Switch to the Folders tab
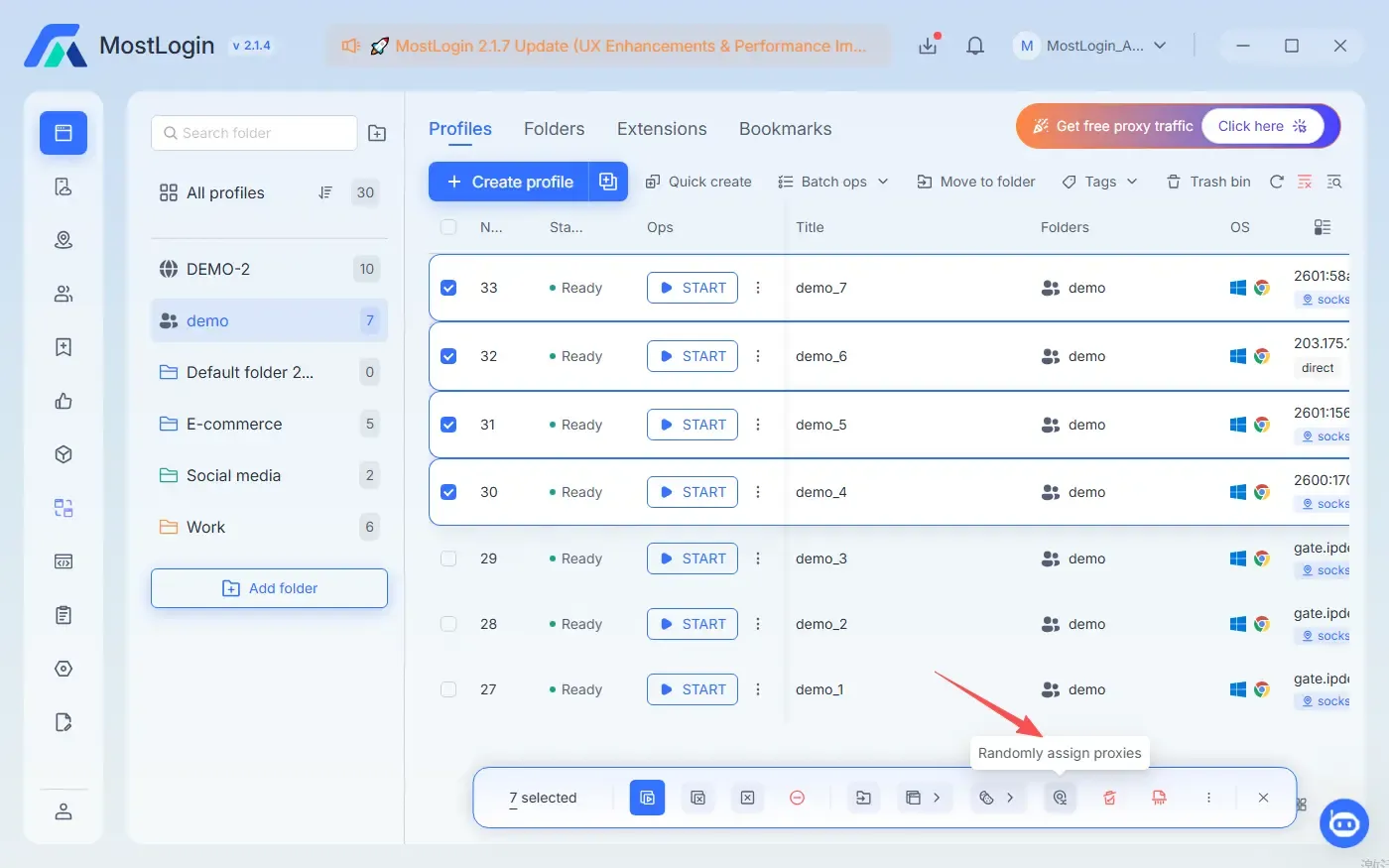Image resolution: width=1389 pixels, height=868 pixels. (x=555, y=129)
